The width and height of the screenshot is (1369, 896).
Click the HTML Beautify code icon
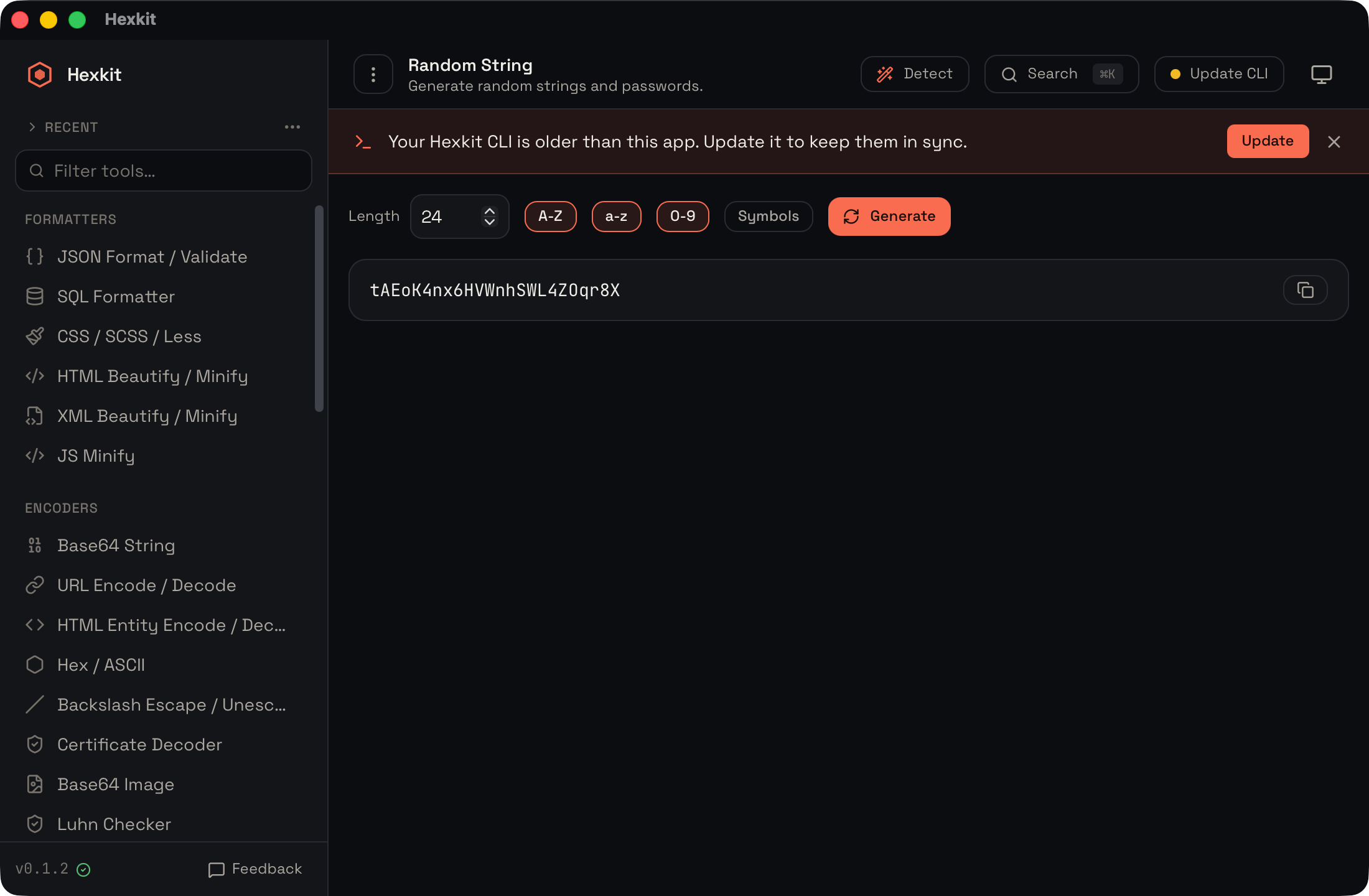click(35, 376)
